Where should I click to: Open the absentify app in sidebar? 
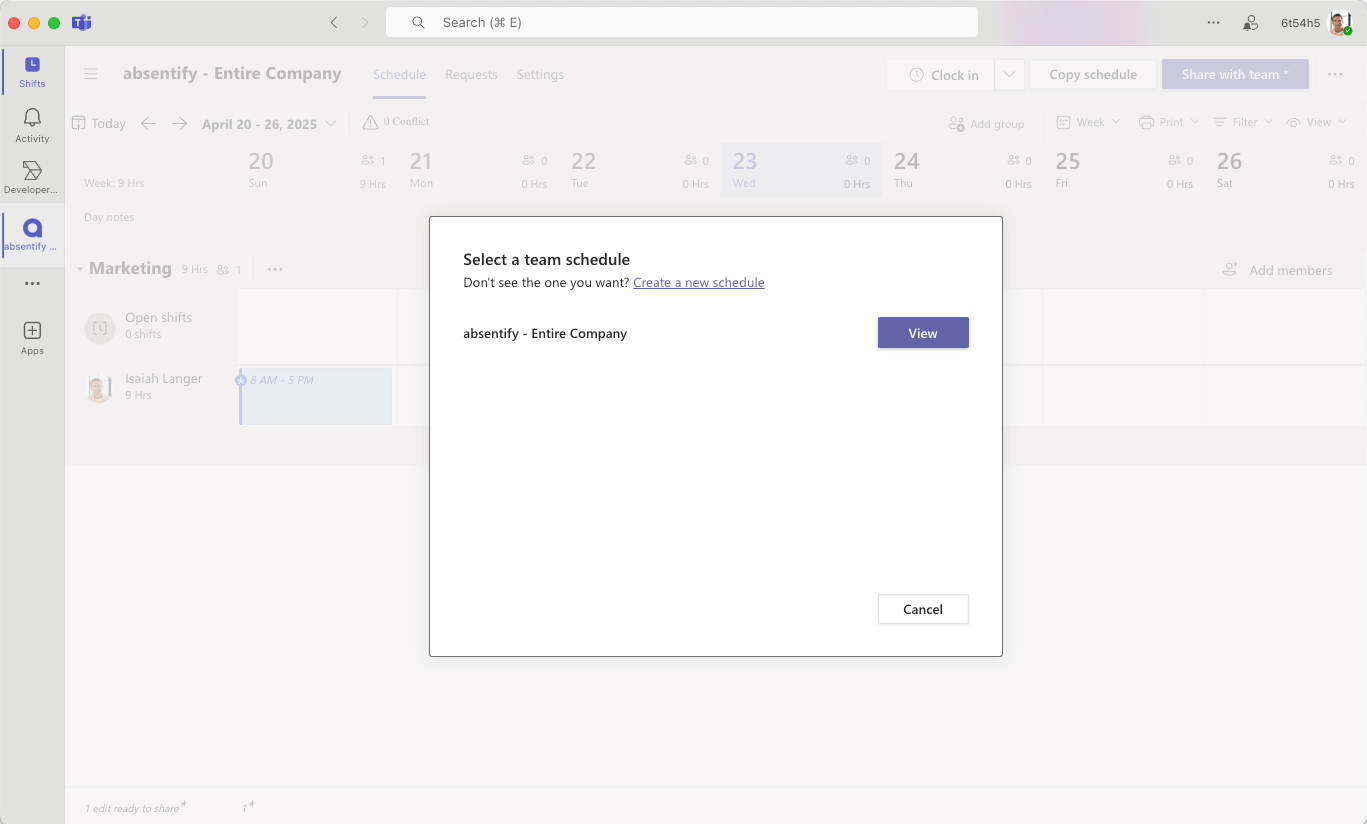click(32, 235)
